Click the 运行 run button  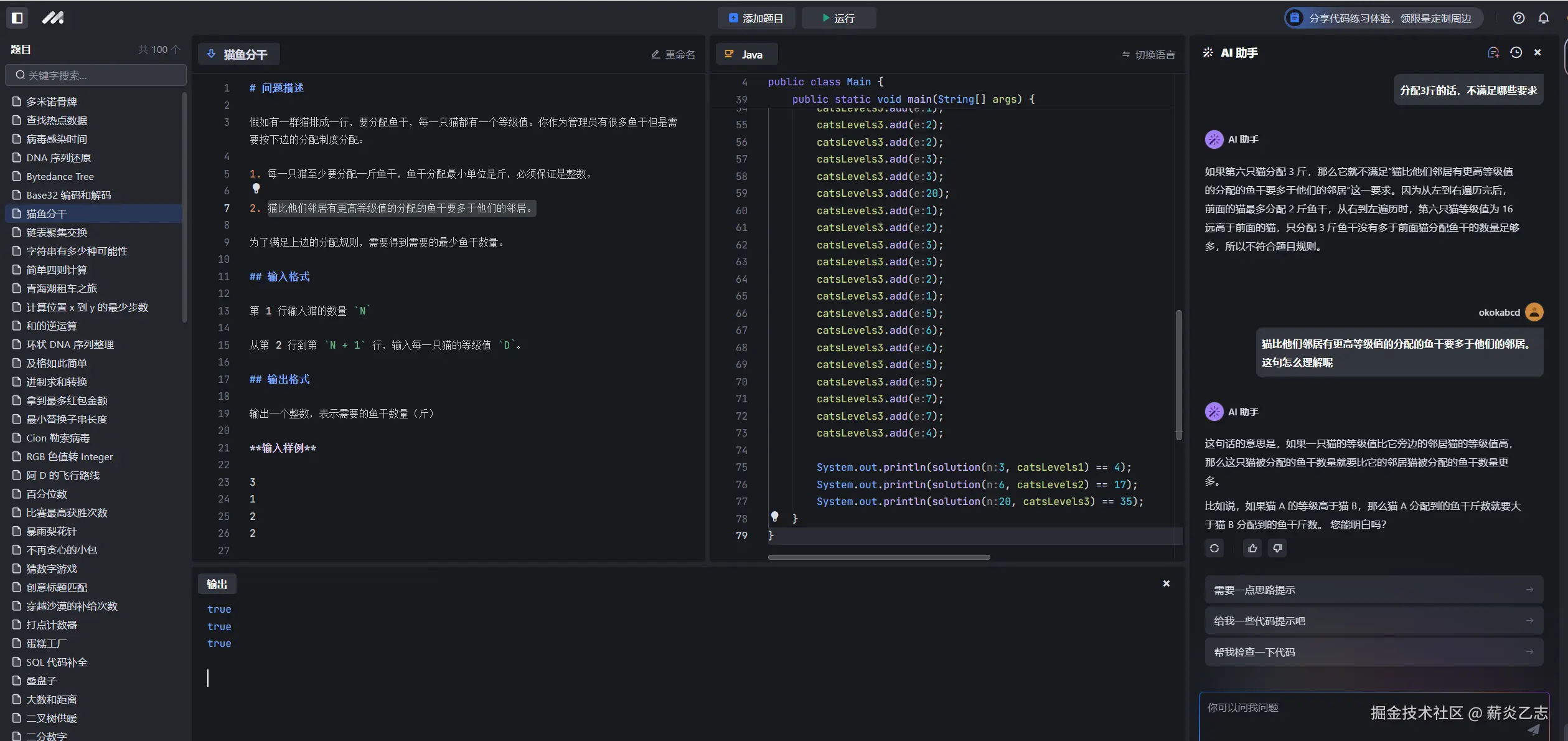pos(838,18)
